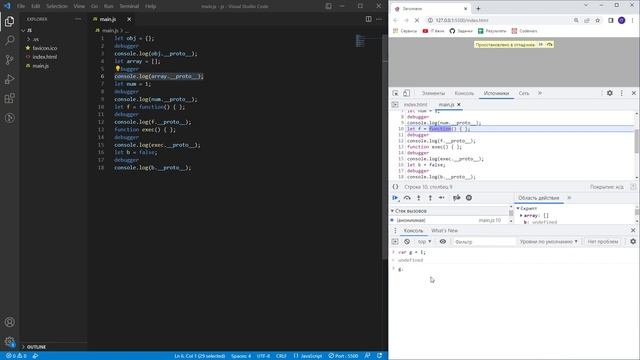The height and width of the screenshot is (360, 640).
Task: Open the Search view in VS Code
Action: [x=9, y=40]
